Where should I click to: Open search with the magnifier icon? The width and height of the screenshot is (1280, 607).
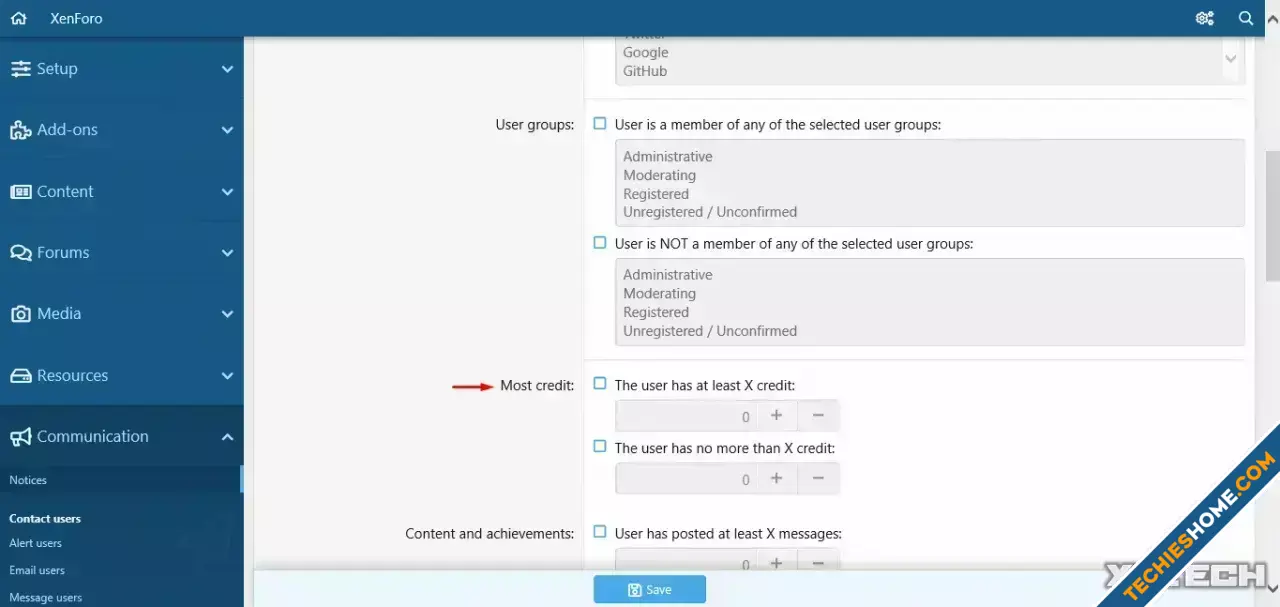pos(1246,18)
